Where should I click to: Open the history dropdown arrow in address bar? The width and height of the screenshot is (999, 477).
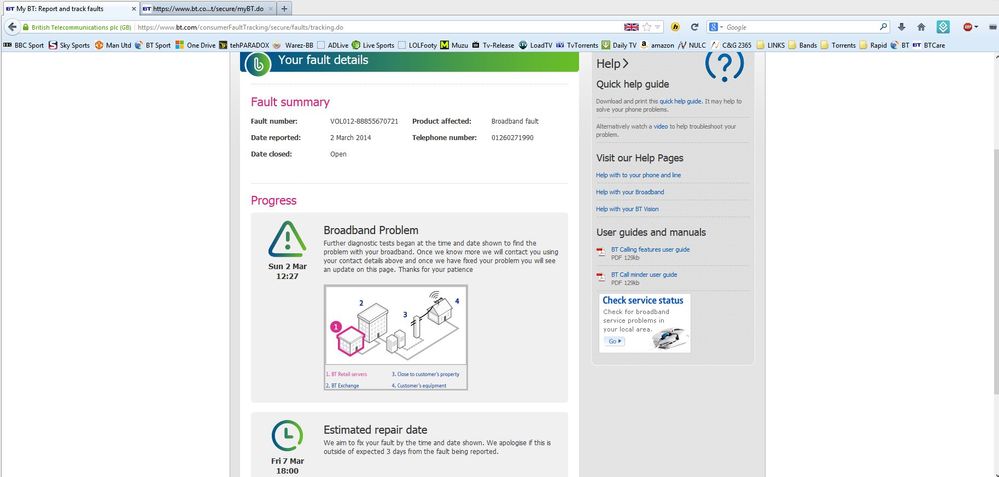point(658,27)
